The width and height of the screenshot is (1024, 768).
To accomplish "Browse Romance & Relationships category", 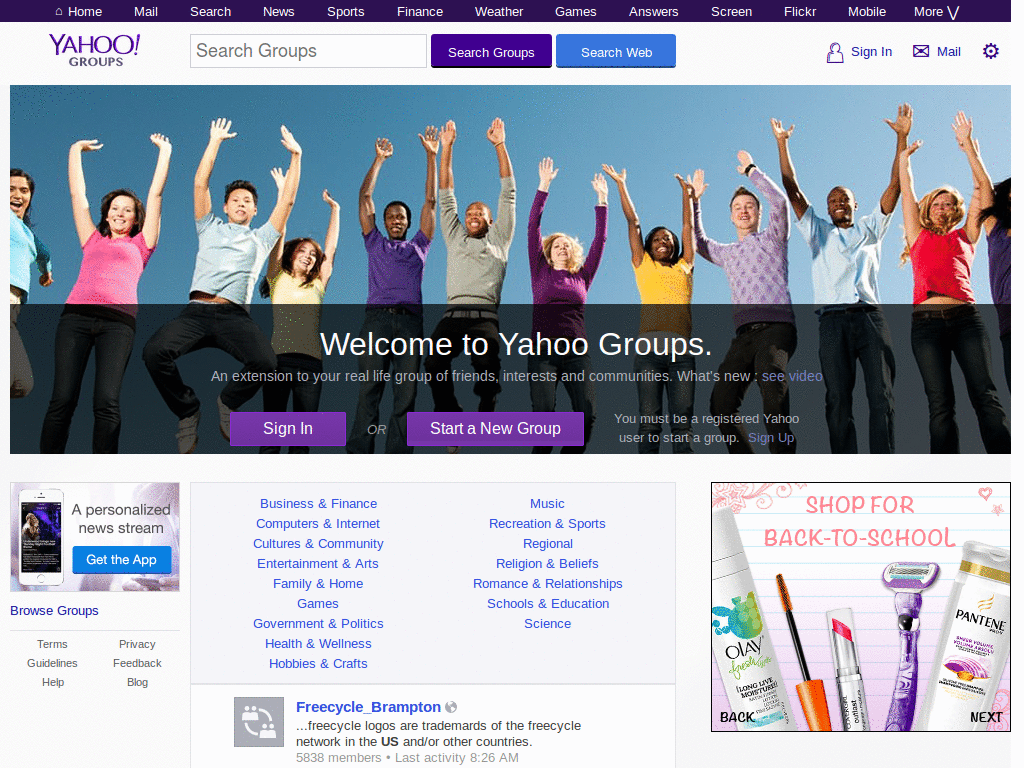I will 547,584.
